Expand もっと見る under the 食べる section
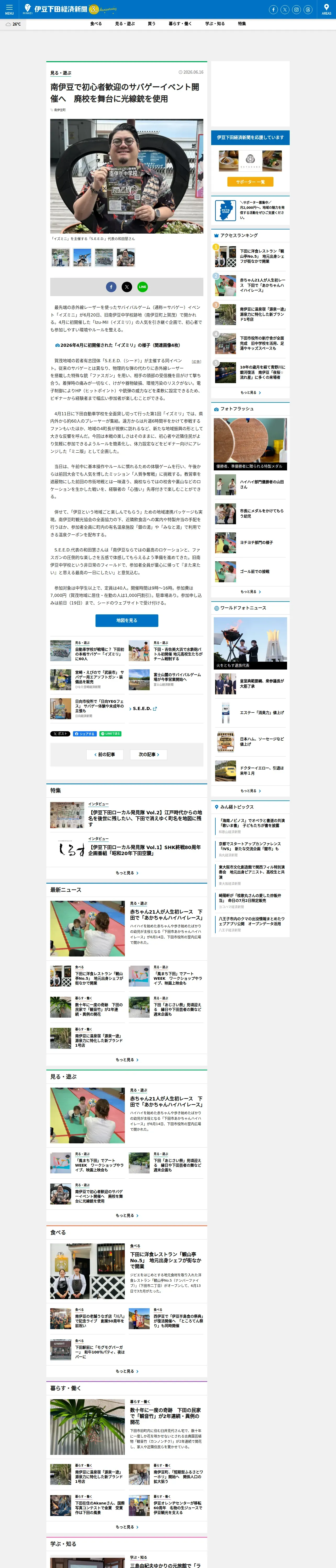336x1568 pixels. [127, 1371]
